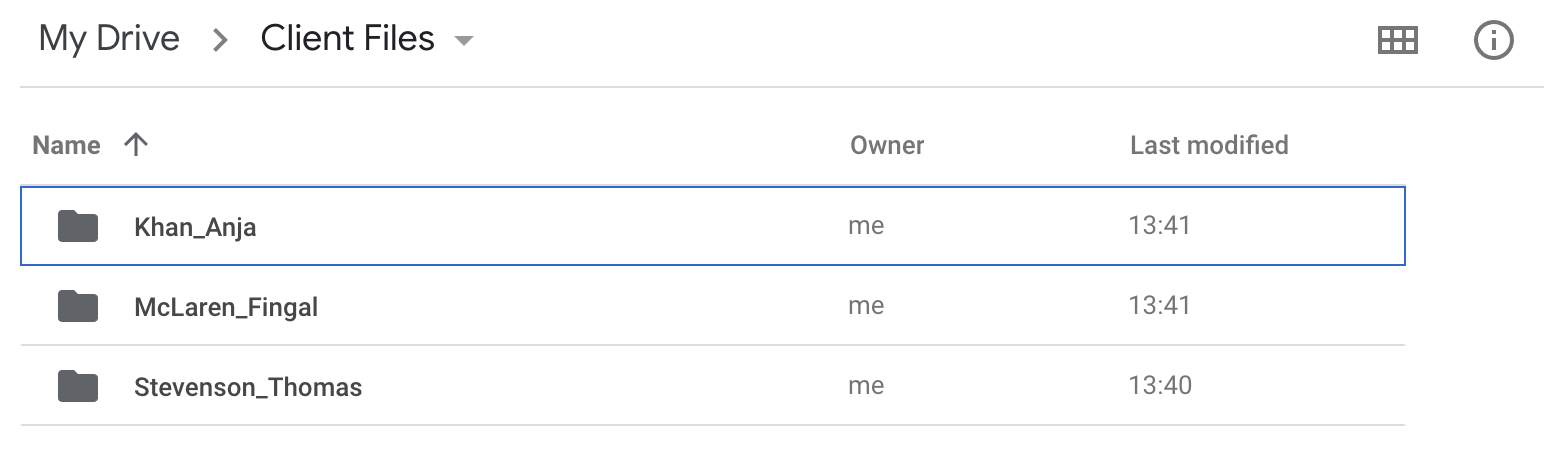Image resolution: width=1544 pixels, height=456 pixels.
Task: Click the 13:40 modified time for Stevenson_Thomas
Action: 1160,386
